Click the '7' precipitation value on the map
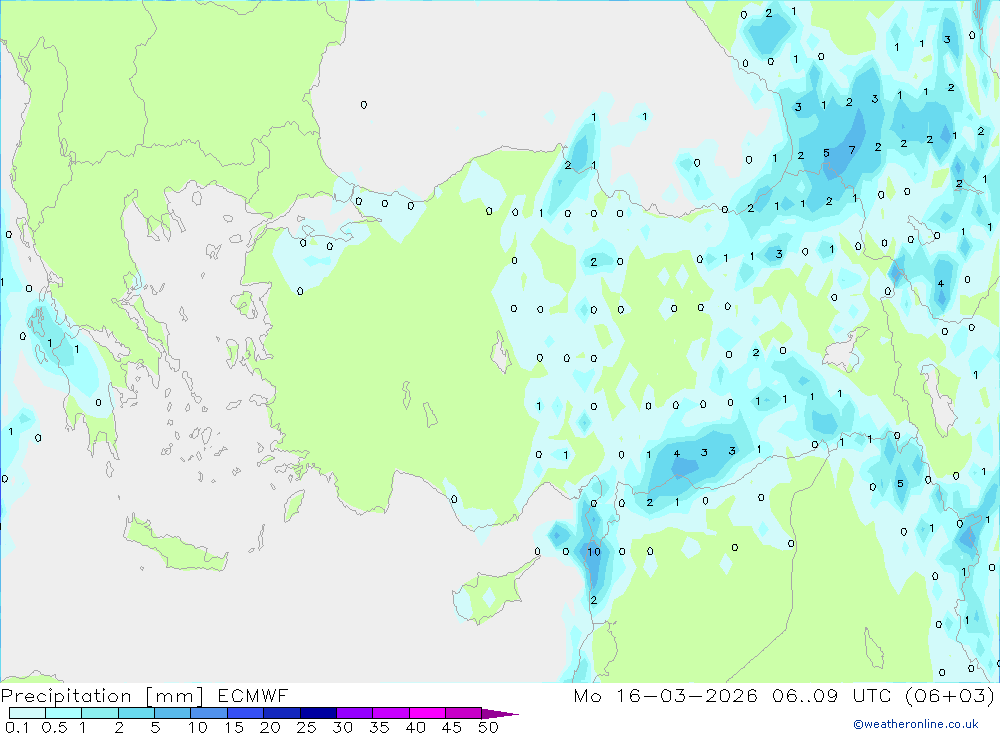 pyautogui.click(x=852, y=150)
